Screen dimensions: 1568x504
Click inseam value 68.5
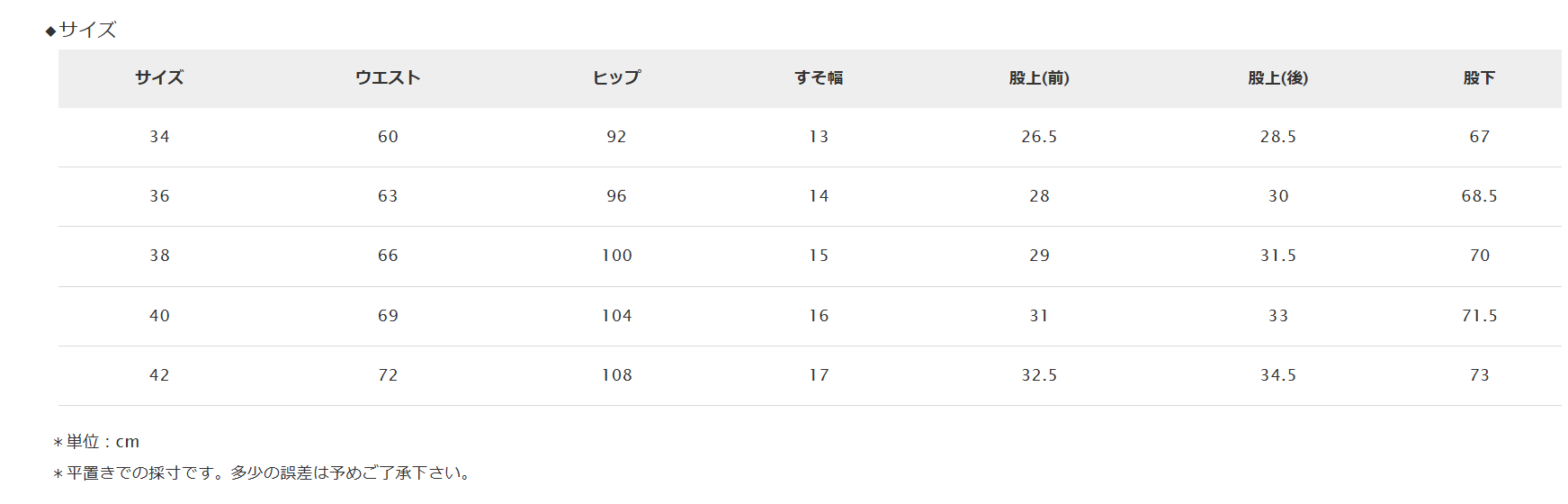(1480, 196)
